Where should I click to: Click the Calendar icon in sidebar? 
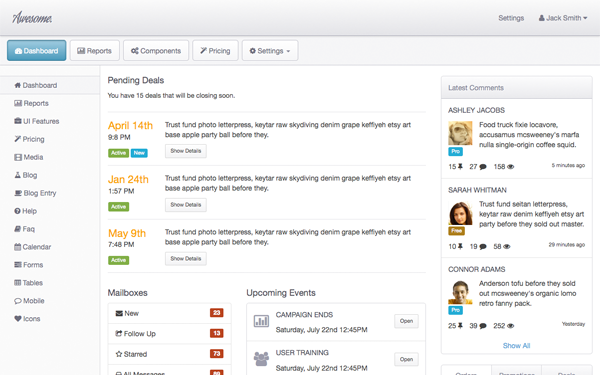18,247
